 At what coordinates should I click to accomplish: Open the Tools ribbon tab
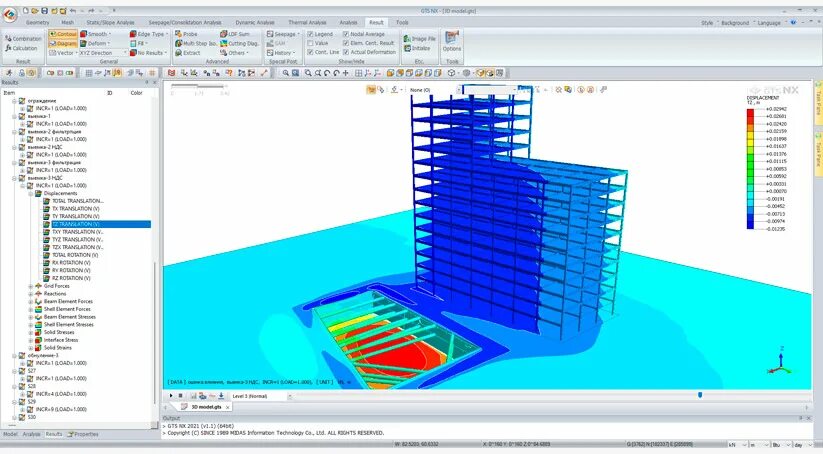[x=403, y=23]
